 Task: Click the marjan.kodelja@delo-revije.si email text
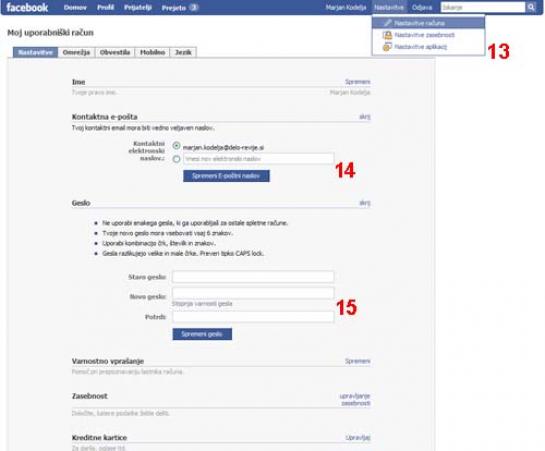[223, 148]
